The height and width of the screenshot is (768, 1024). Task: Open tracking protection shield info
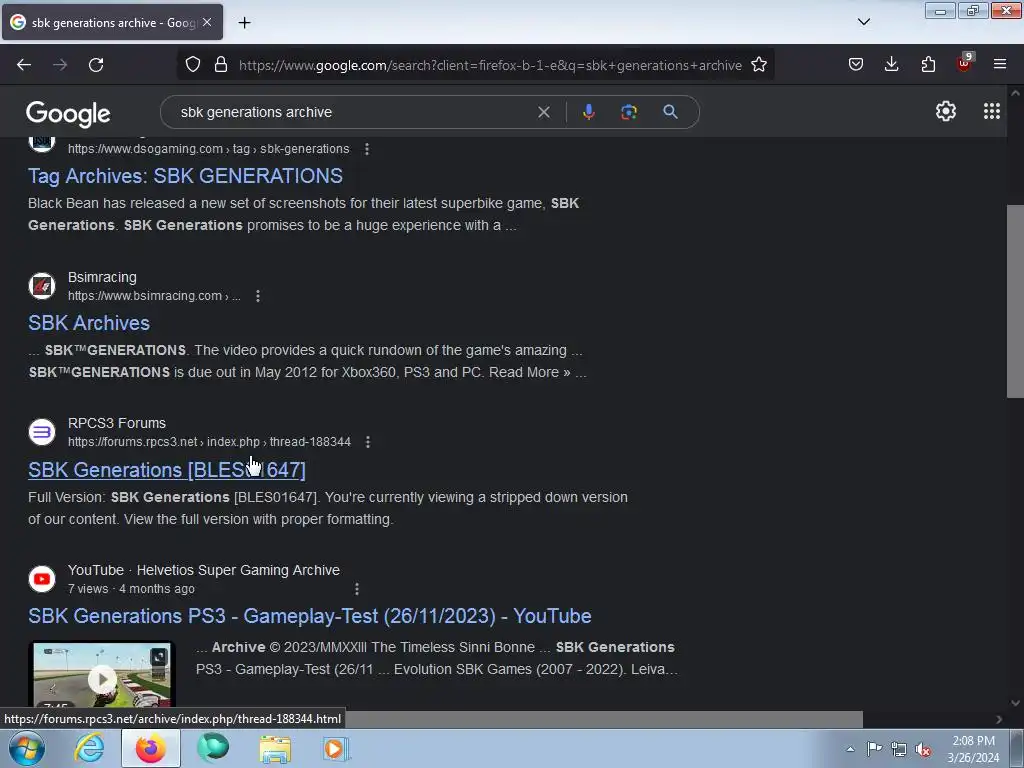pyautogui.click(x=193, y=65)
